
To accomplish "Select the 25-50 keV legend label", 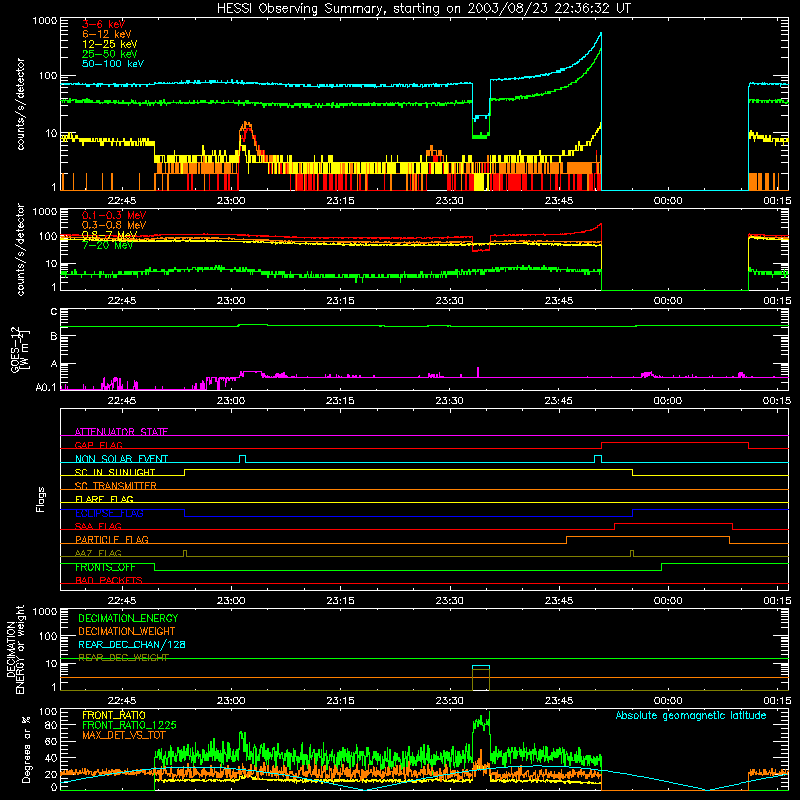I will pyautogui.click(x=110, y=54).
